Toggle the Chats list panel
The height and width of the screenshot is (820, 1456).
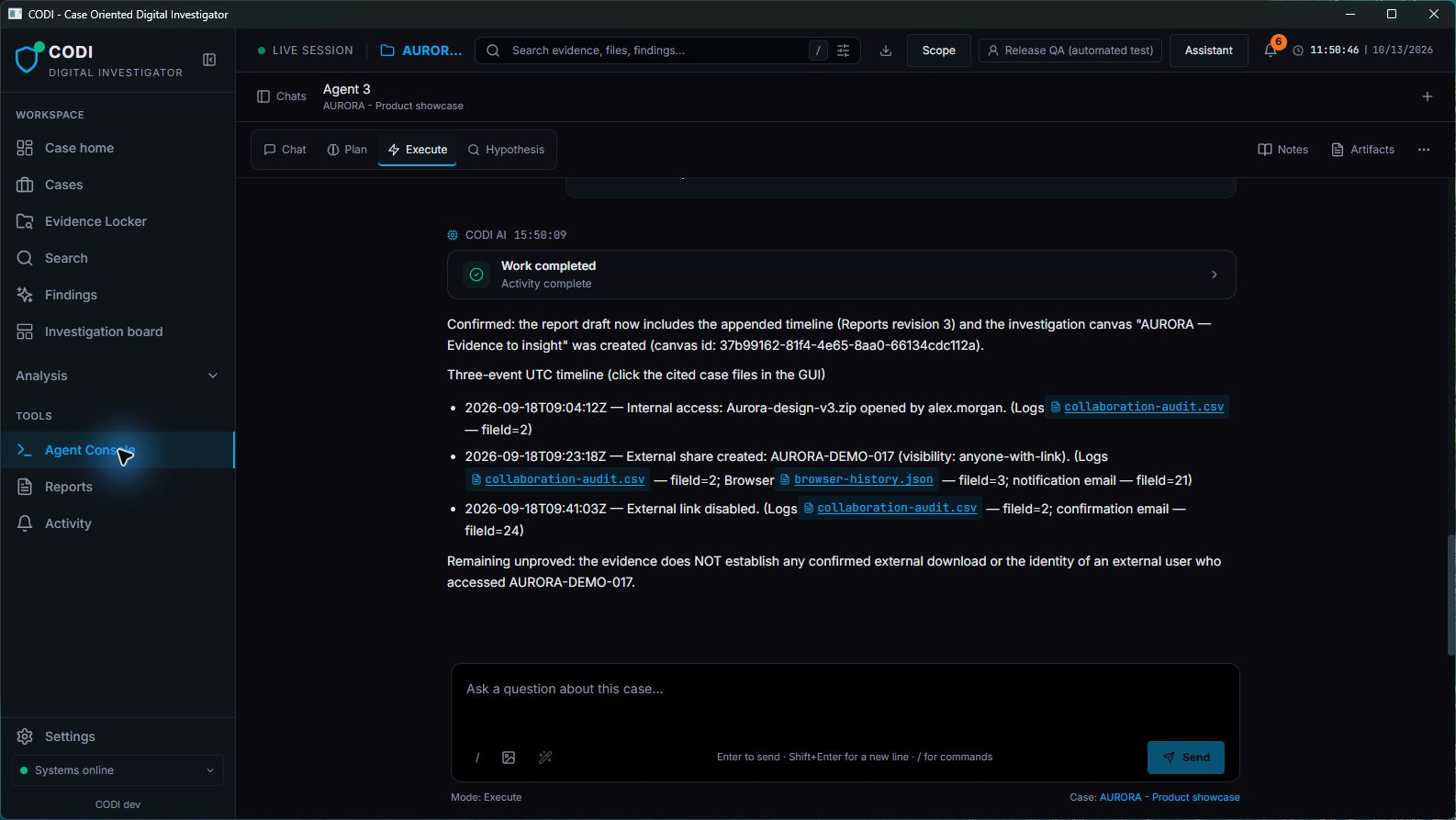282,96
